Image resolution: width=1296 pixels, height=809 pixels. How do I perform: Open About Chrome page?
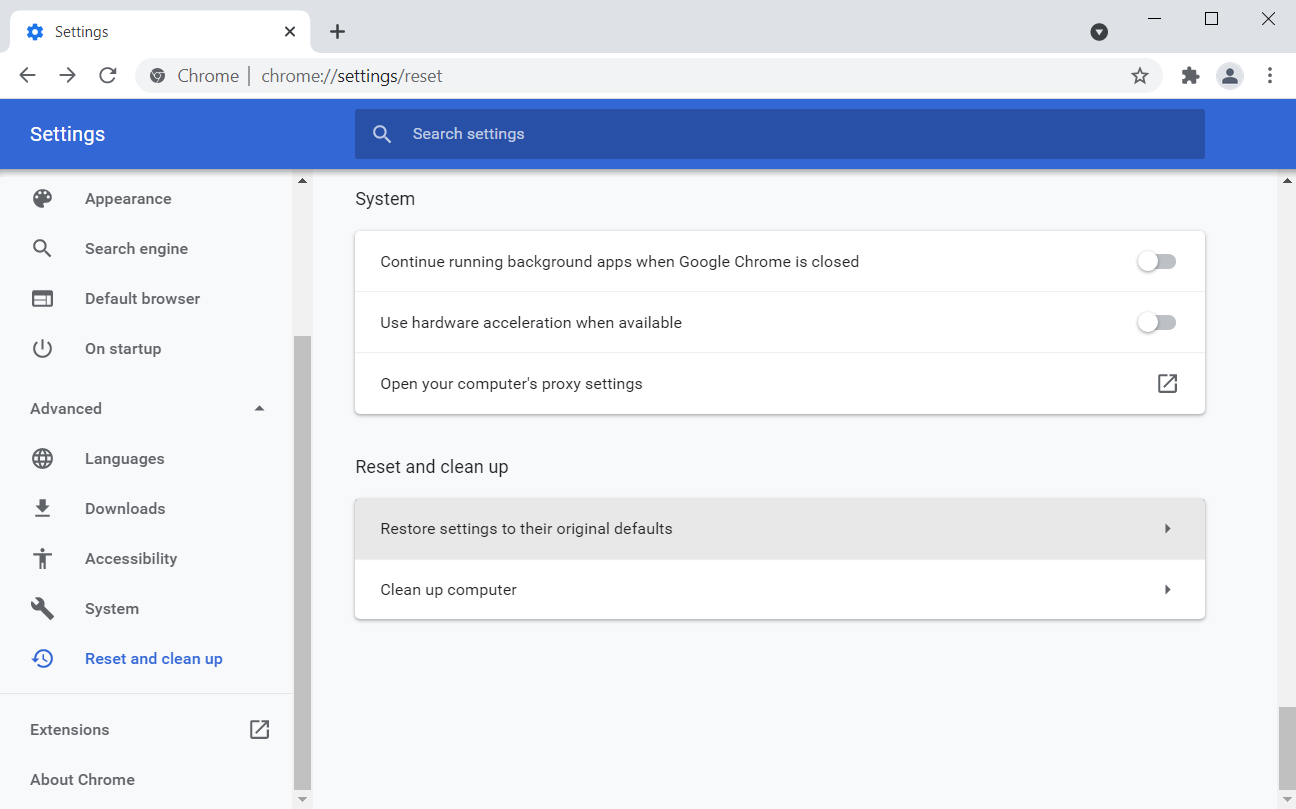tap(82, 780)
